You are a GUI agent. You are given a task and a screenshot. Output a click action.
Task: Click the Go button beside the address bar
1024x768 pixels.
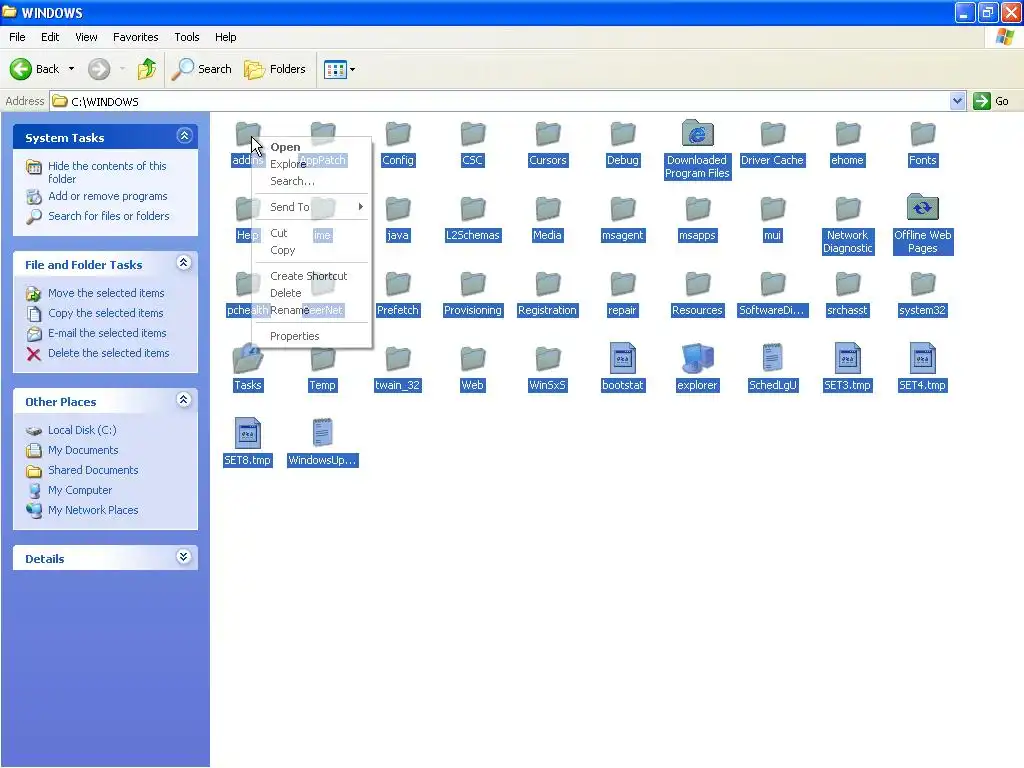(991, 101)
